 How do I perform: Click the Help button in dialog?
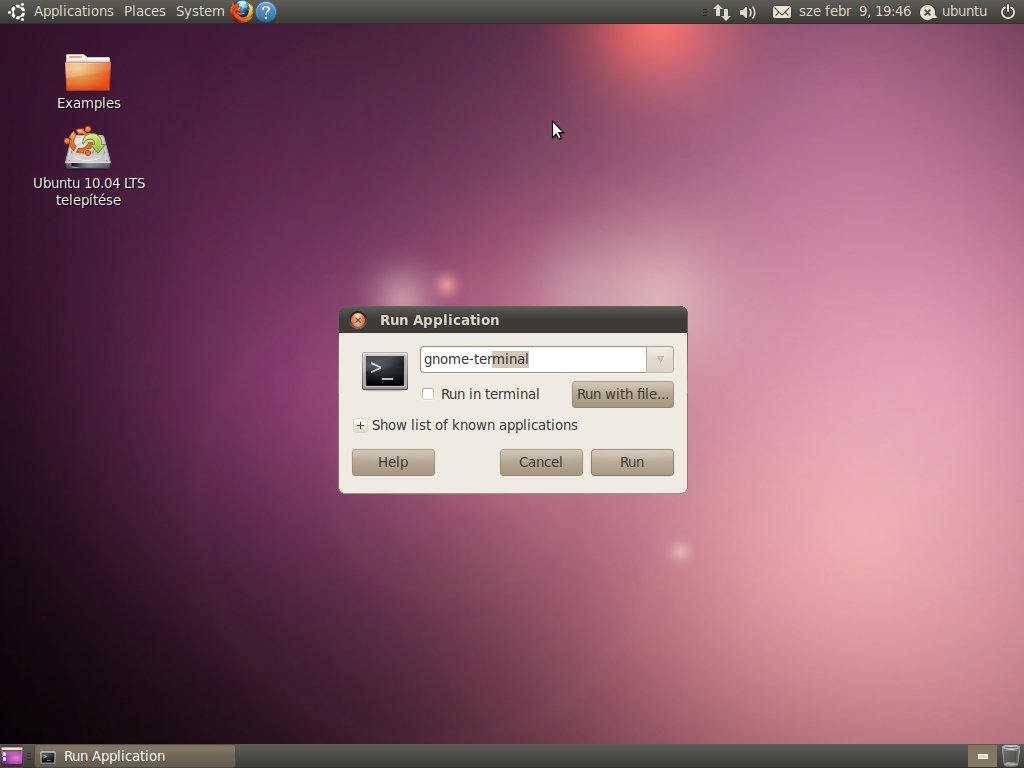393,462
